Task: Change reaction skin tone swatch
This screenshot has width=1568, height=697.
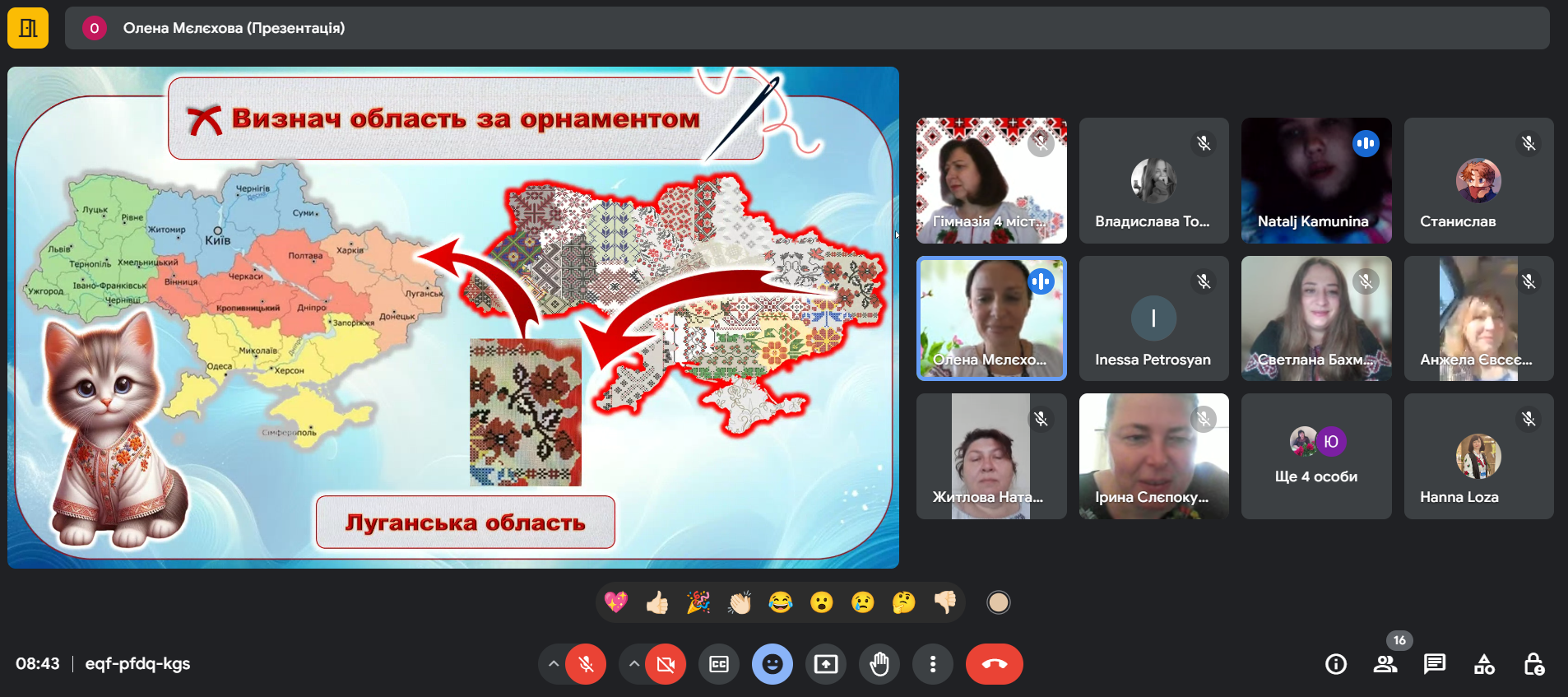Action: click(x=998, y=603)
